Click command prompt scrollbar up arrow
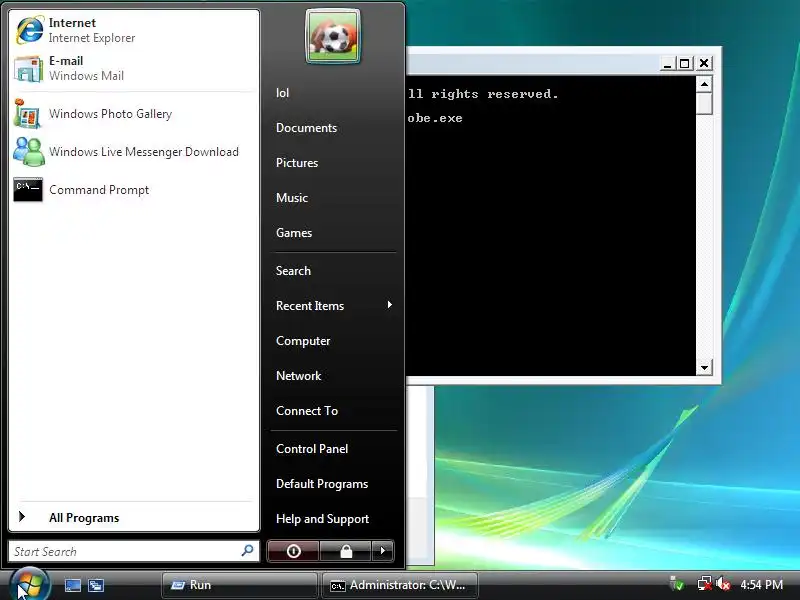Viewport: 800px width, 600px height. coord(705,84)
